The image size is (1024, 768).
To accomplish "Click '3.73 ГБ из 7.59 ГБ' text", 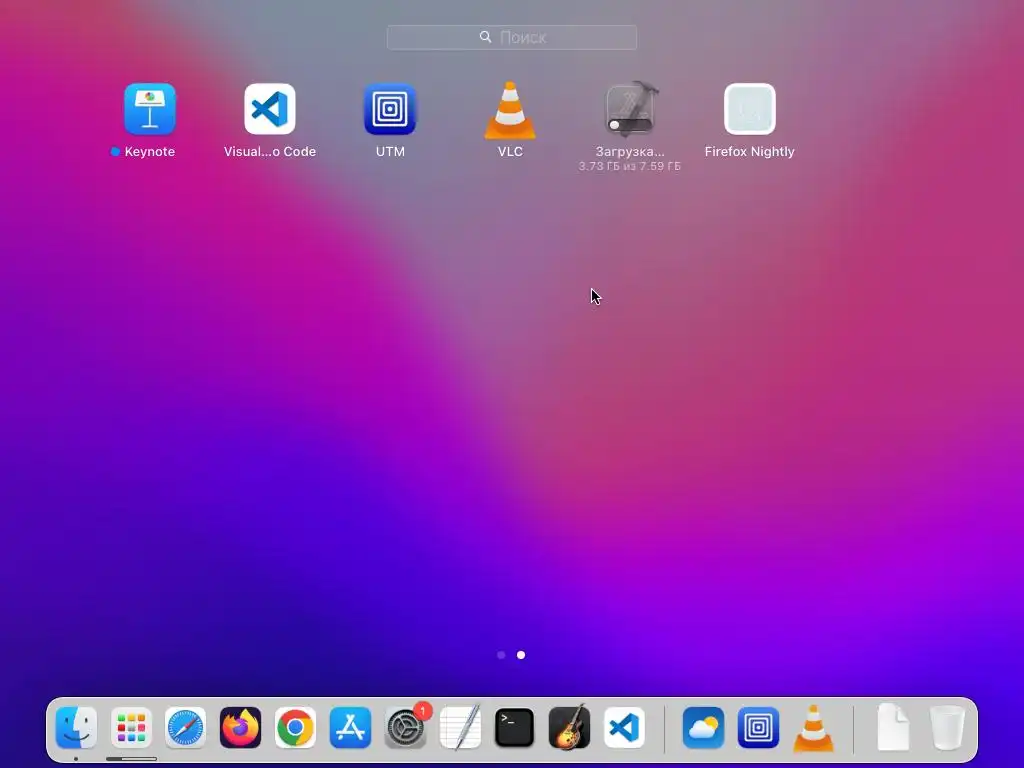I will [x=630, y=167].
